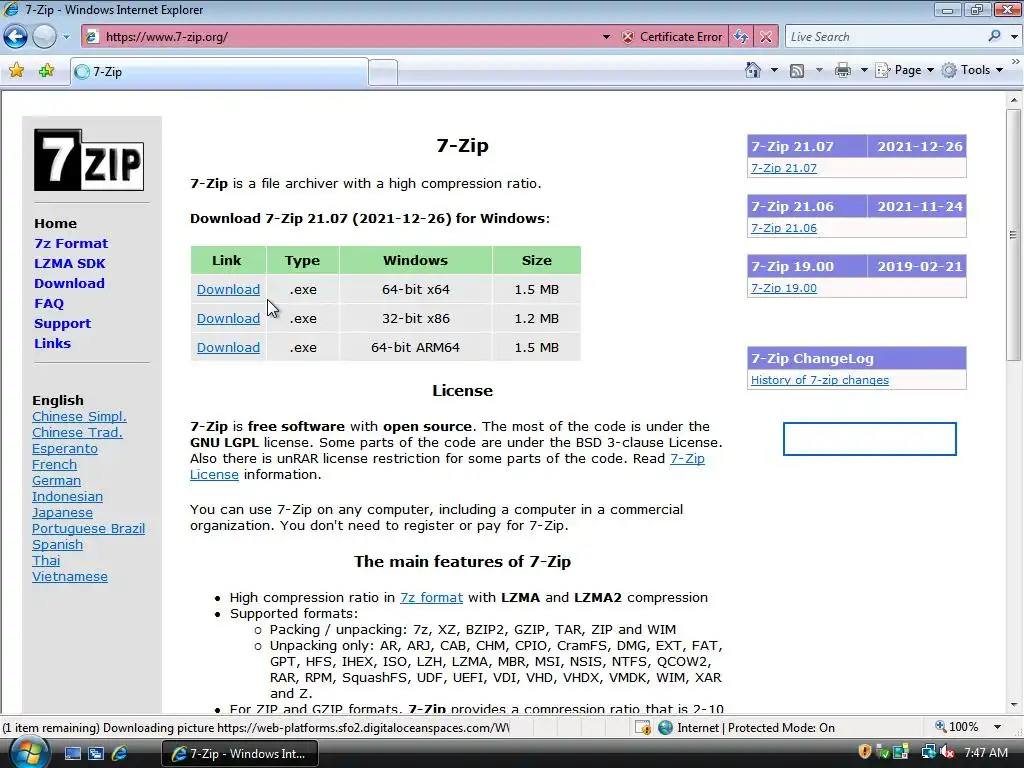Switch language to Thai
Image resolution: width=1024 pixels, height=768 pixels.
[x=46, y=560]
